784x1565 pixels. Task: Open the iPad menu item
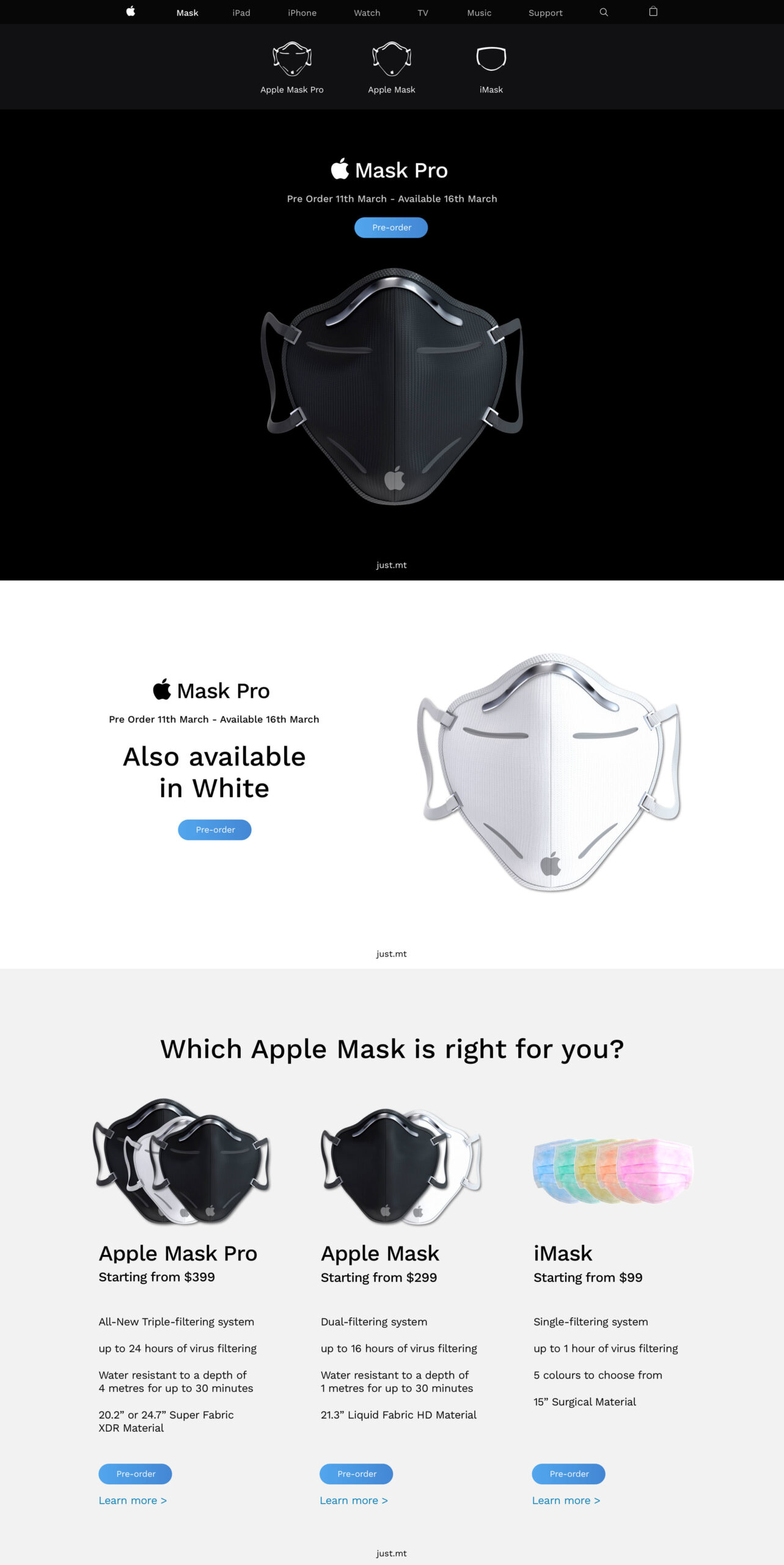[x=241, y=13]
